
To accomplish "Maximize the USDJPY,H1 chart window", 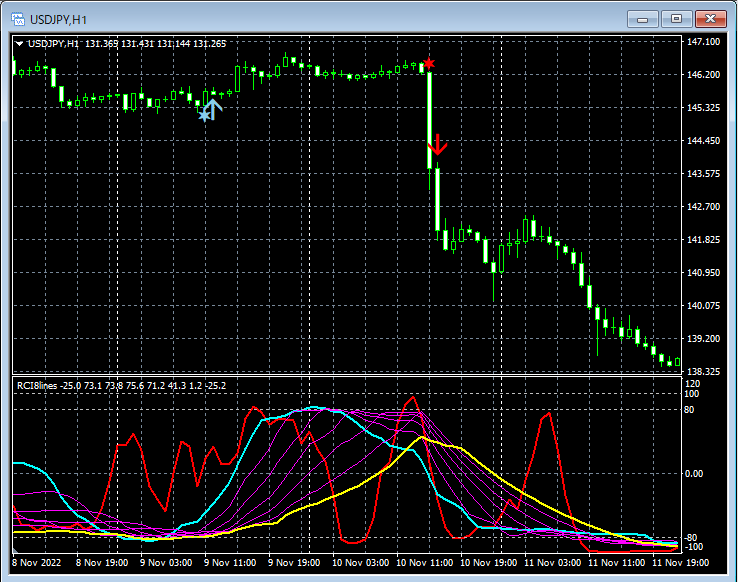I will 676,18.
